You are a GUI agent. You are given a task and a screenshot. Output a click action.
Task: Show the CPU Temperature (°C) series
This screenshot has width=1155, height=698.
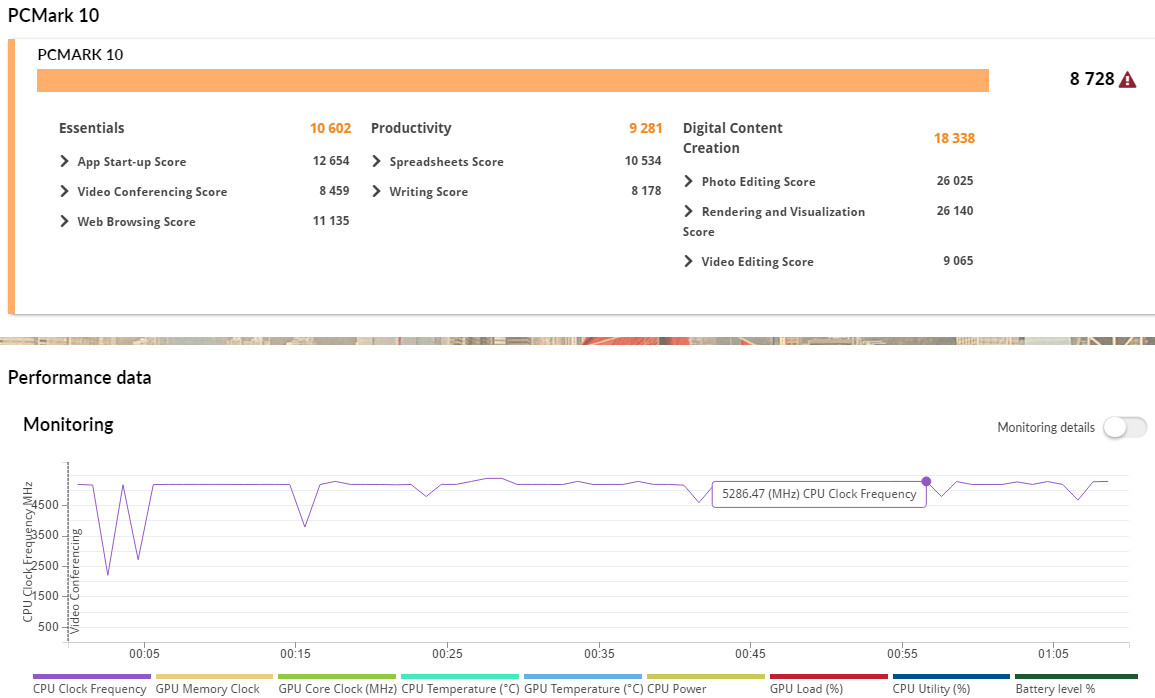[x=460, y=688]
